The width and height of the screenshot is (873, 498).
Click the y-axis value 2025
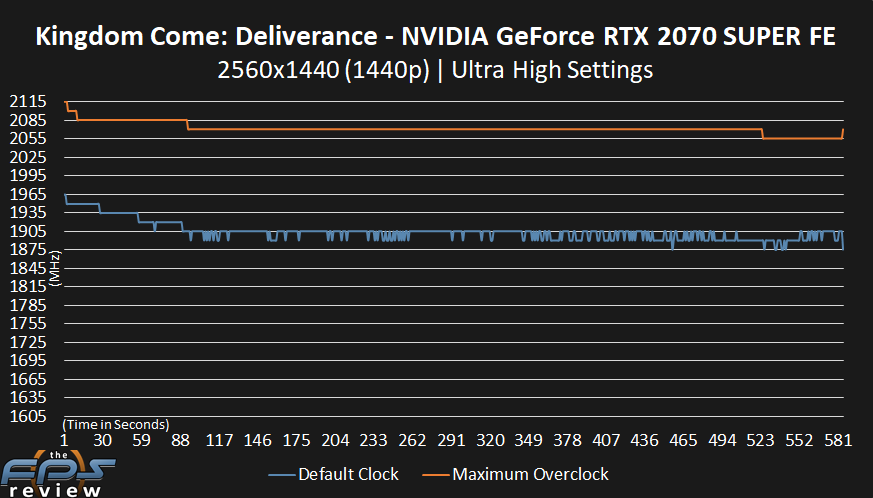coord(28,157)
